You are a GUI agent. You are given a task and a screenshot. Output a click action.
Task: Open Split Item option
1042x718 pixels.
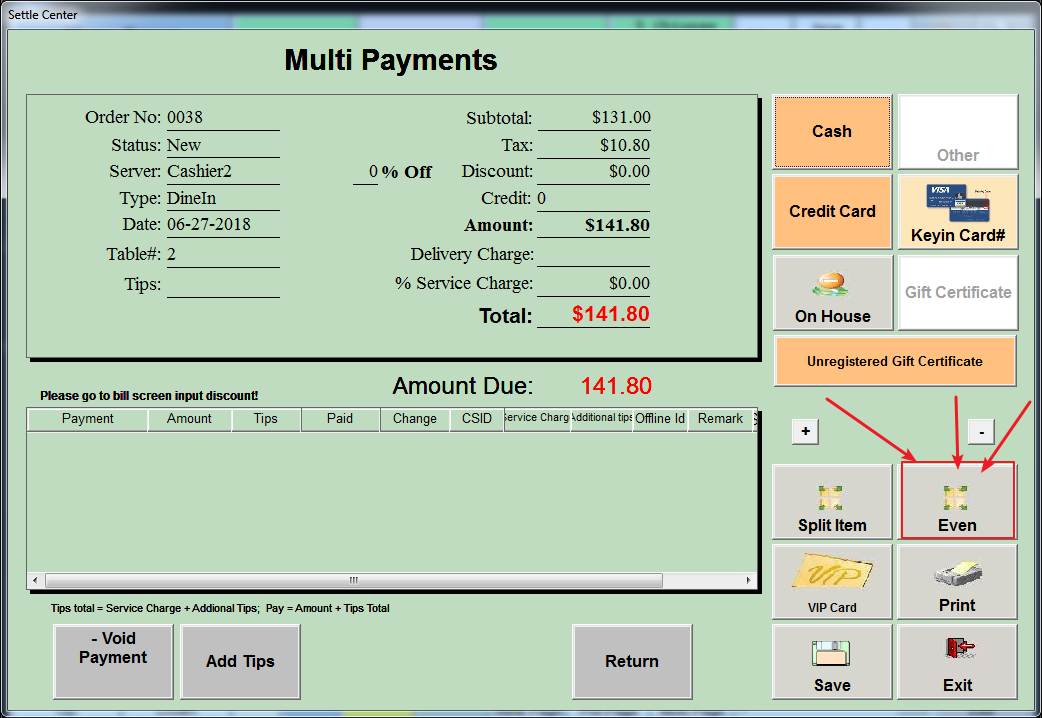[832, 502]
